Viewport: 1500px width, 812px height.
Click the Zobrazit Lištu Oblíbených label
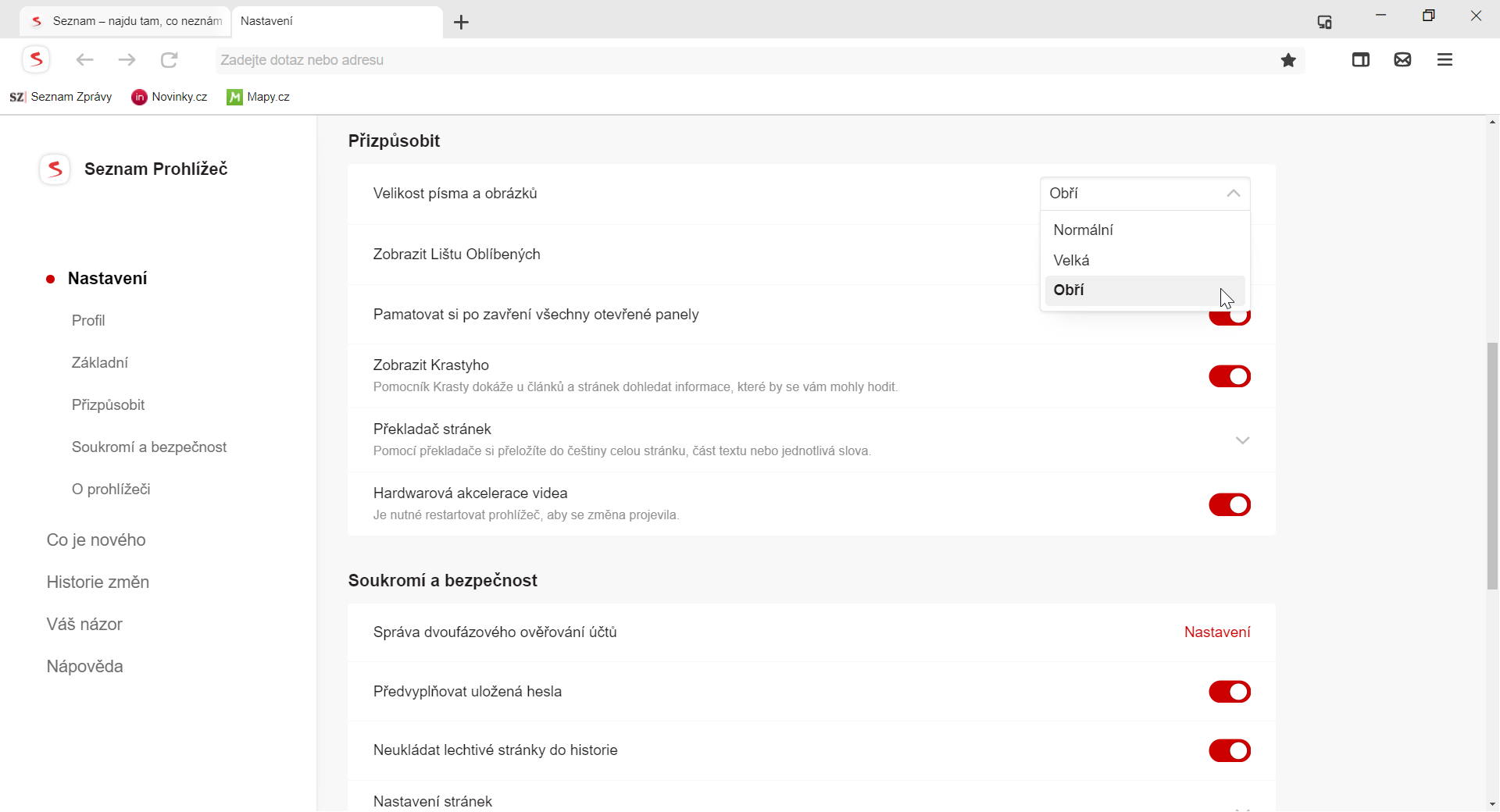coord(457,255)
